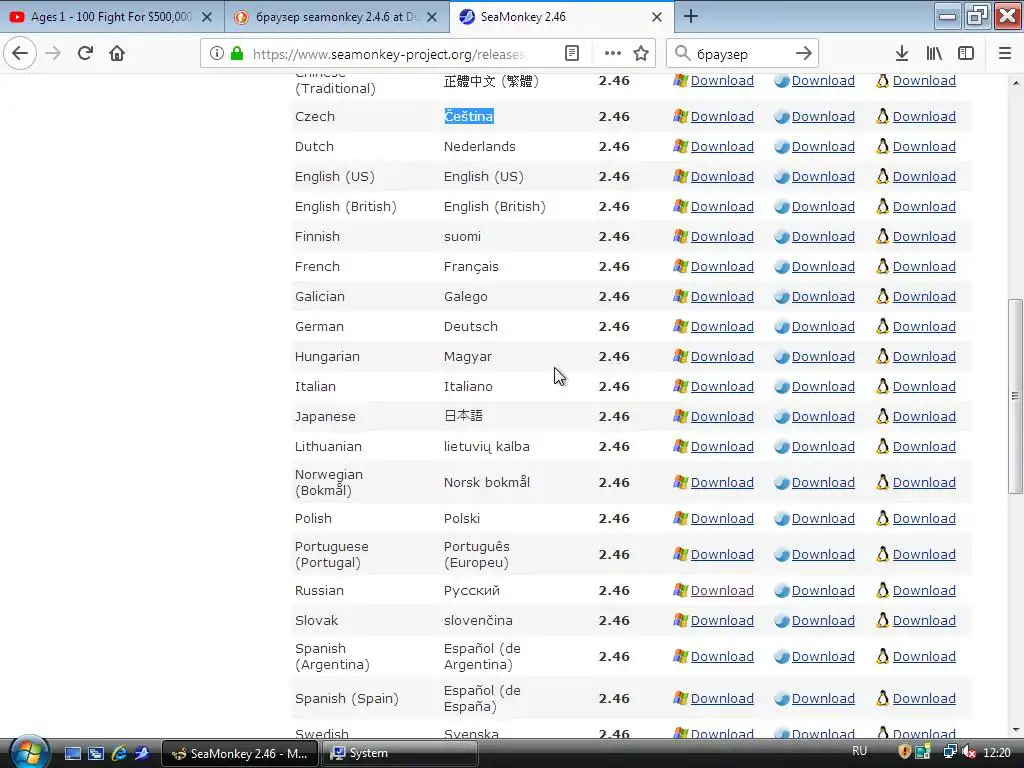Click the RU language indicator
The height and width of the screenshot is (768, 1024).
pos(859,751)
